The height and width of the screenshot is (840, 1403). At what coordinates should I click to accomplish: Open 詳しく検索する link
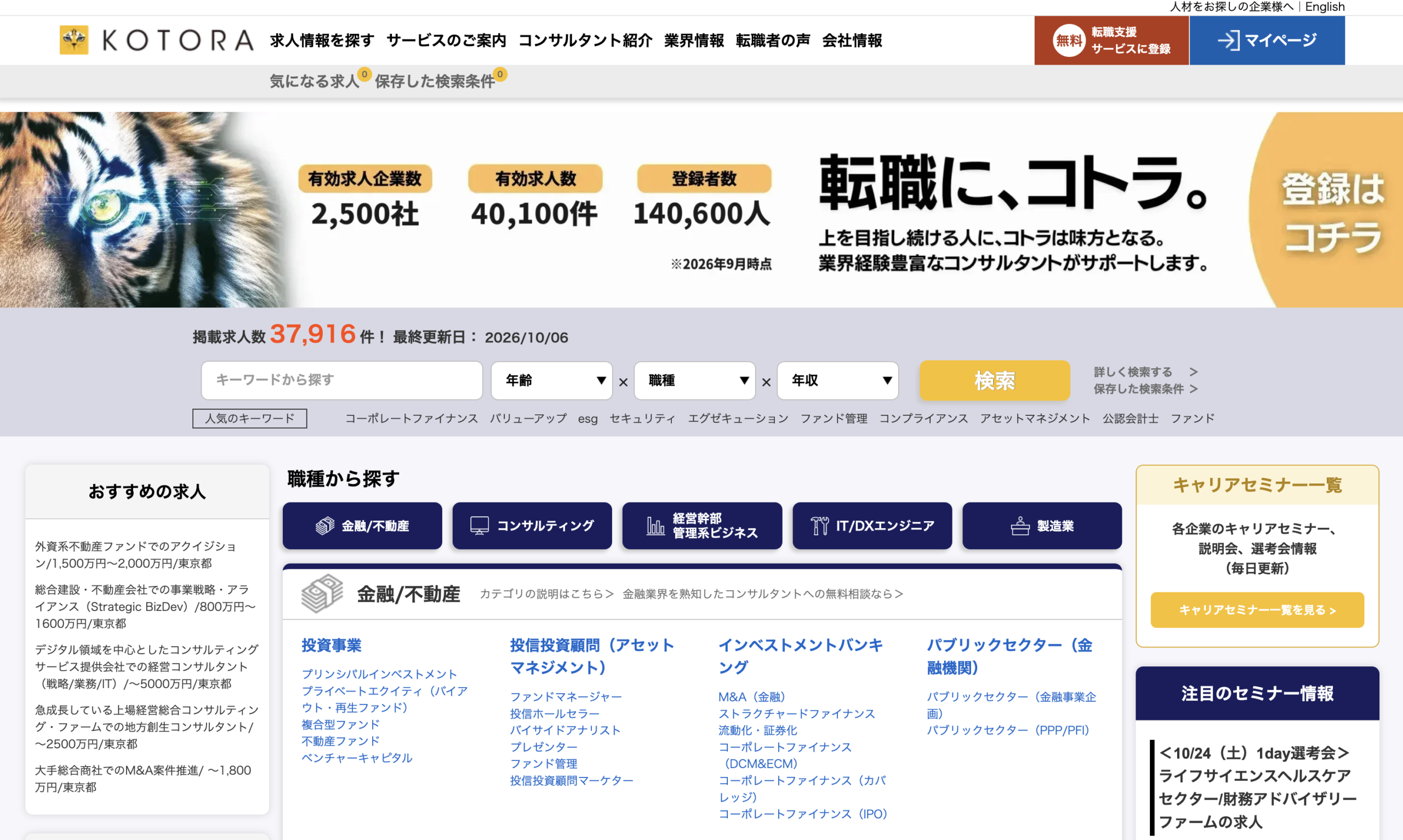coord(1145,372)
